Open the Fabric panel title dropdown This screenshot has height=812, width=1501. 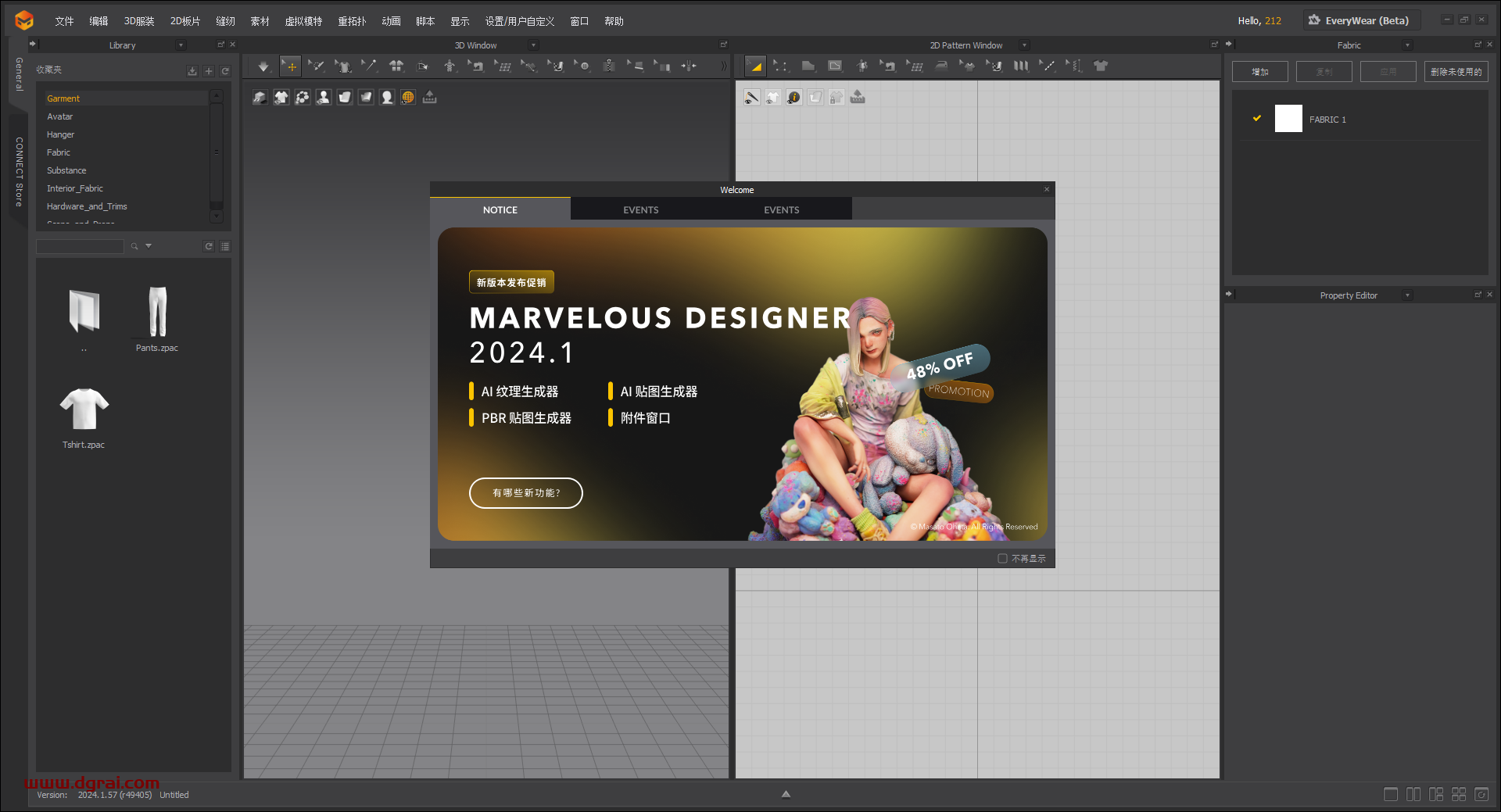pyautogui.click(x=1407, y=45)
